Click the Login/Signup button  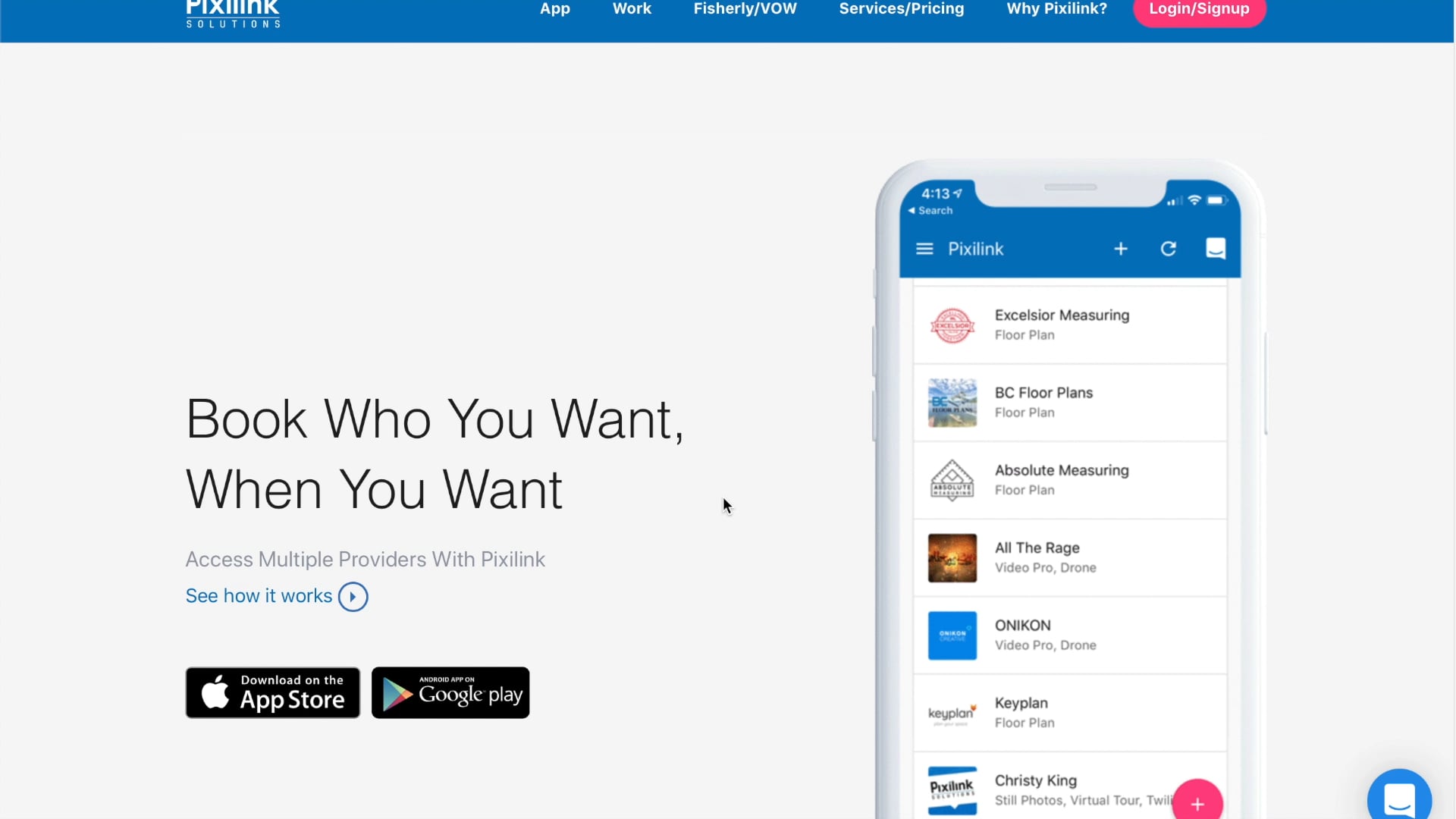tap(1199, 9)
